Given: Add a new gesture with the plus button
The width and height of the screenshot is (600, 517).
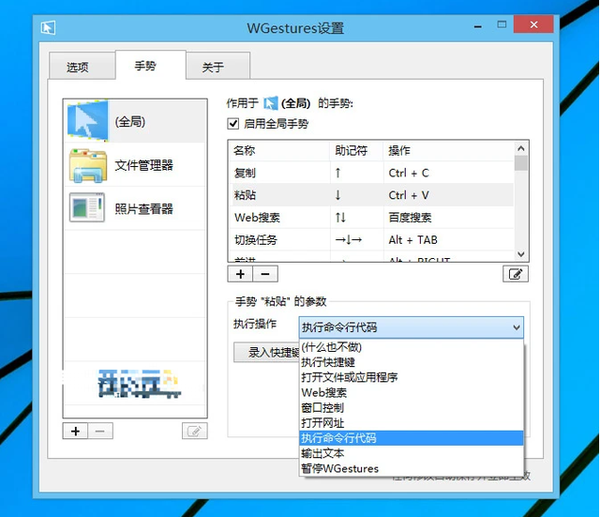Looking at the screenshot, I should (240, 274).
